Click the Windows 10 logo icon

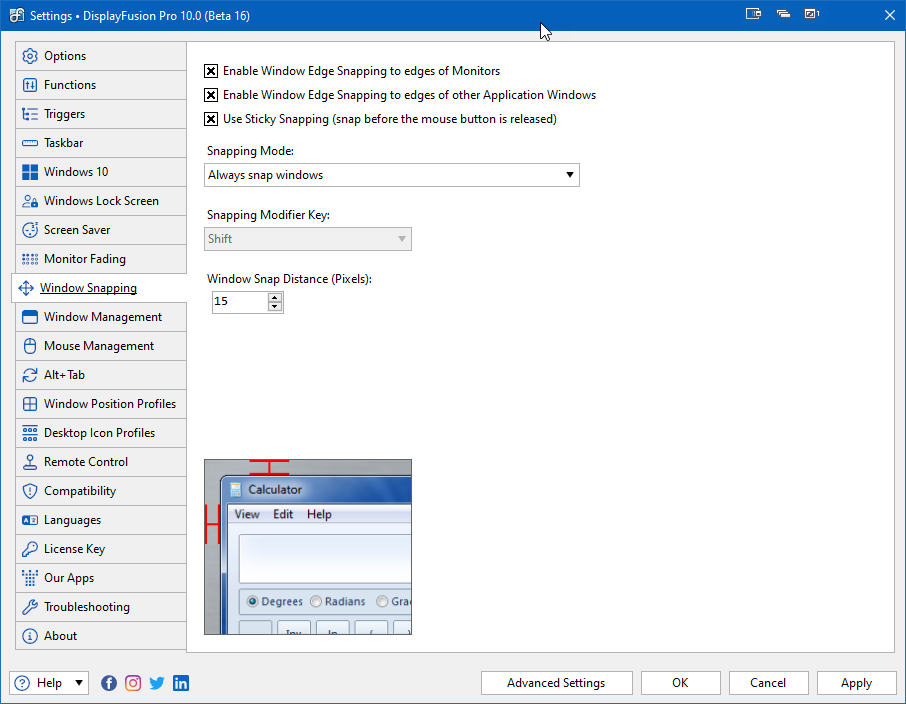[x=30, y=172]
